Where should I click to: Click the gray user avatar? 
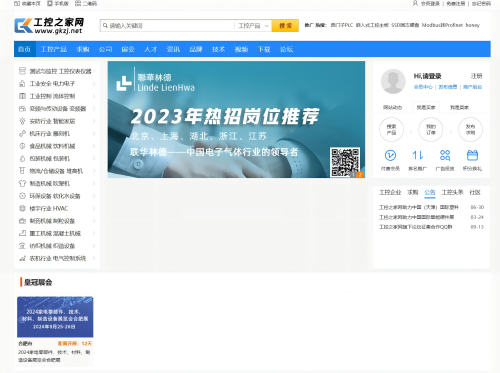(393, 81)
